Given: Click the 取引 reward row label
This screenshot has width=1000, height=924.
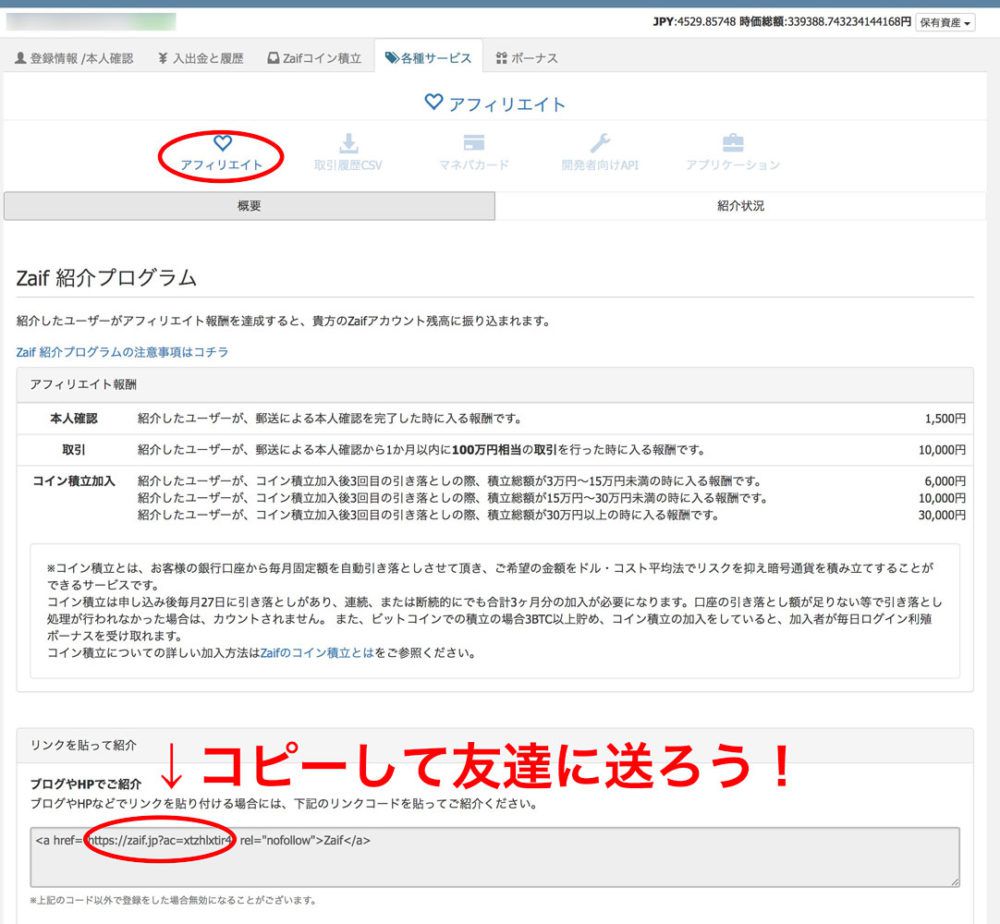Looking at the screenshot, I should point(73,450).
